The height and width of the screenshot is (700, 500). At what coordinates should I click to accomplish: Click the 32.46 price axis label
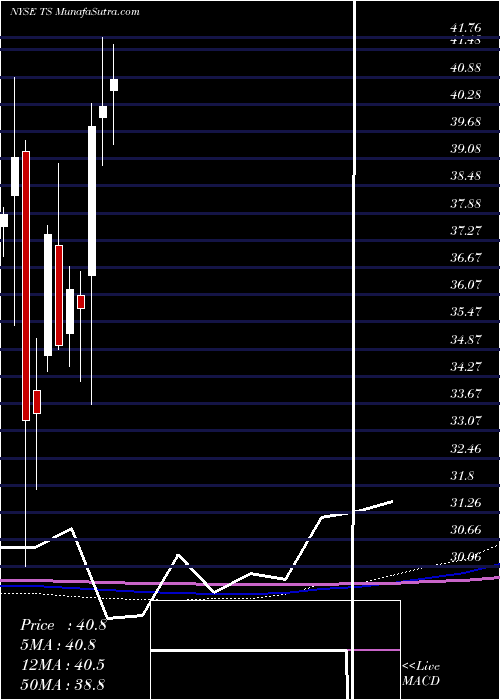tap(466, 448)
